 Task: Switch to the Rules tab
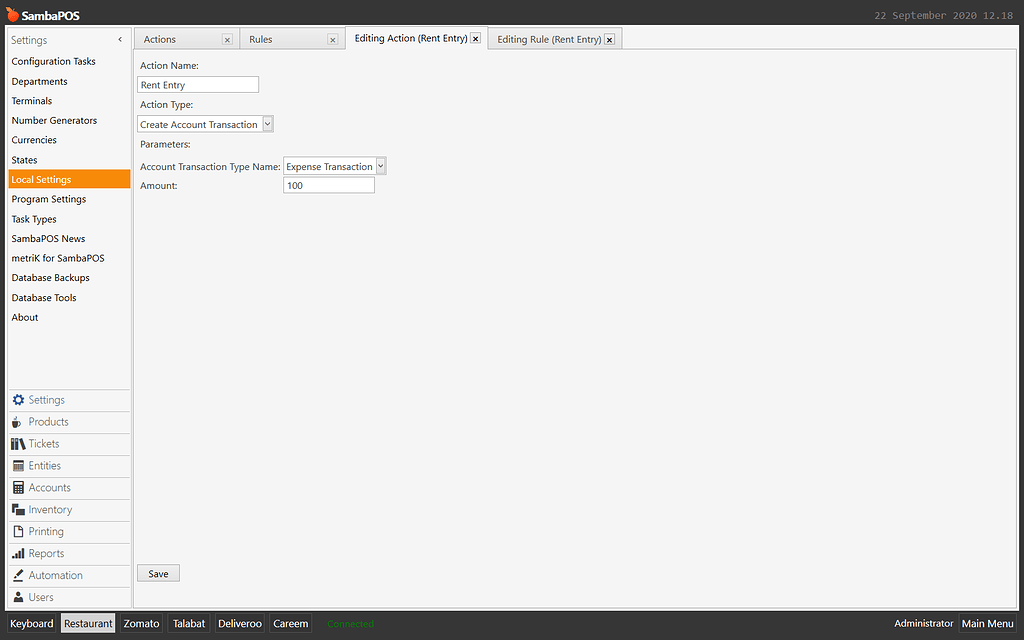pos(272,38)
